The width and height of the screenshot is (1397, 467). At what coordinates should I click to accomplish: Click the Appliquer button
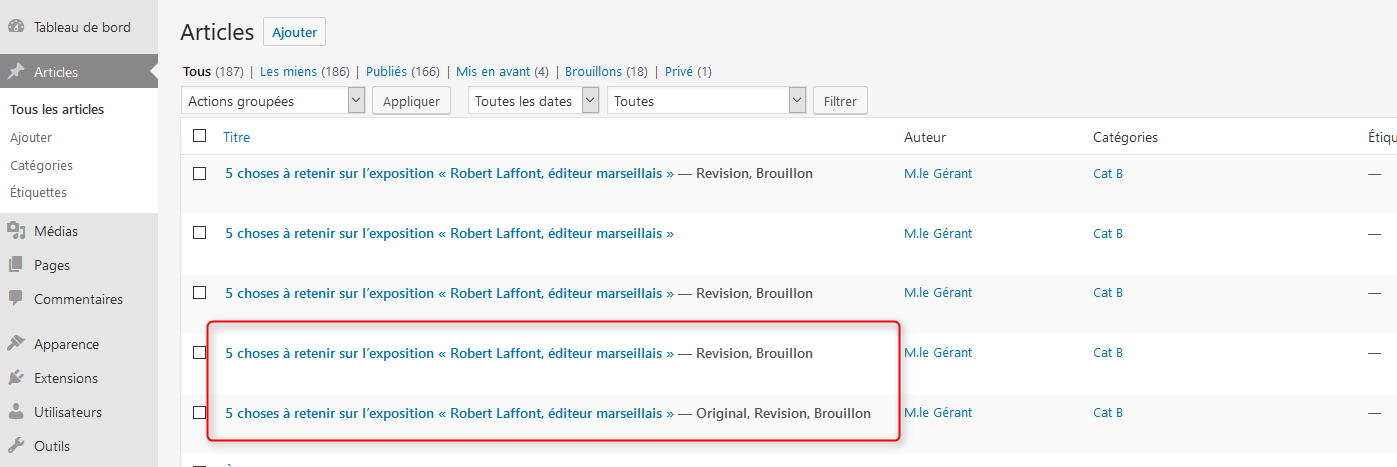click(x=411, y=101)
